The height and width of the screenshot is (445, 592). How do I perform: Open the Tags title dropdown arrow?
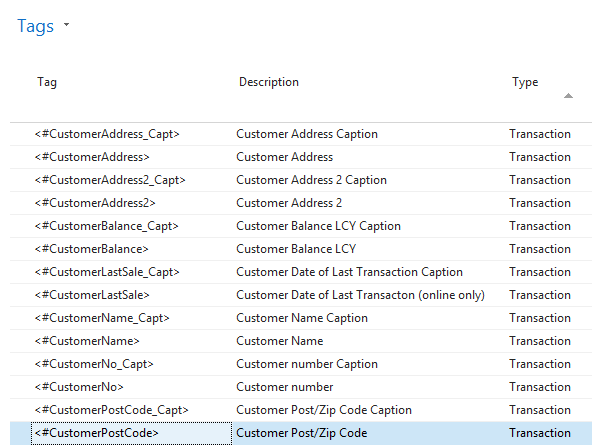(66, 25)
